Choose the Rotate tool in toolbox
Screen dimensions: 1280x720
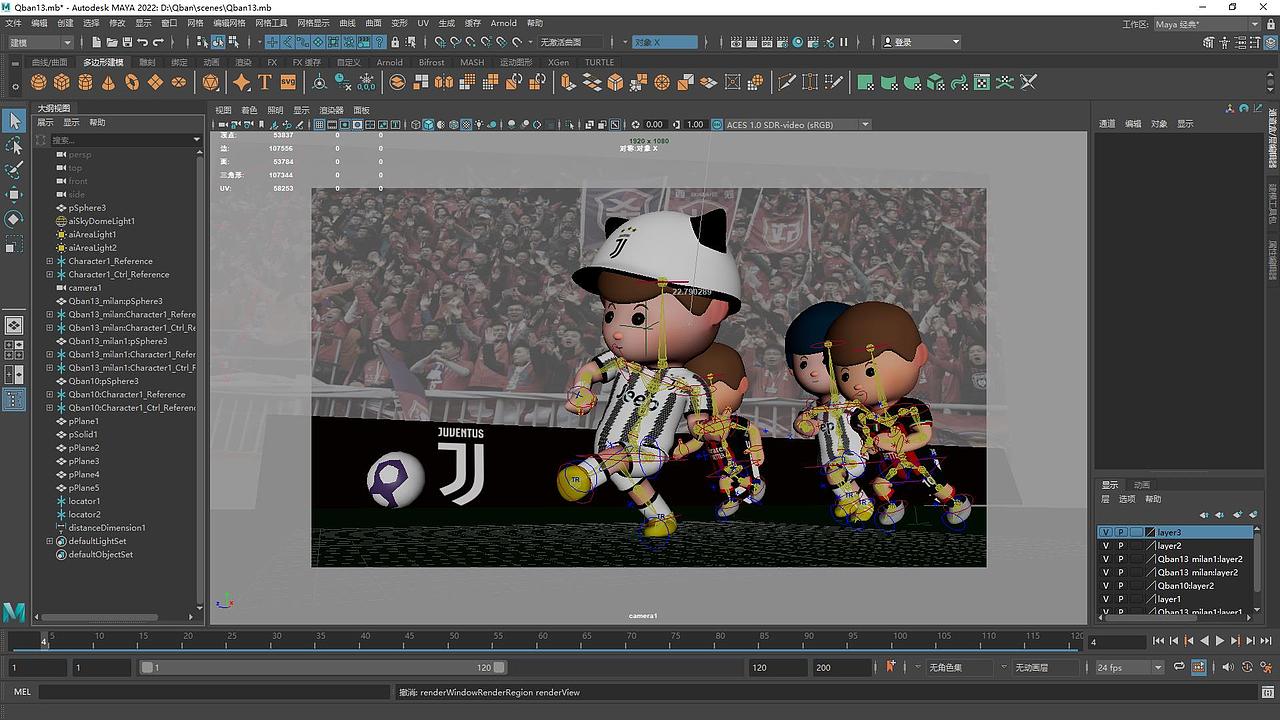[x=14, y=219]
